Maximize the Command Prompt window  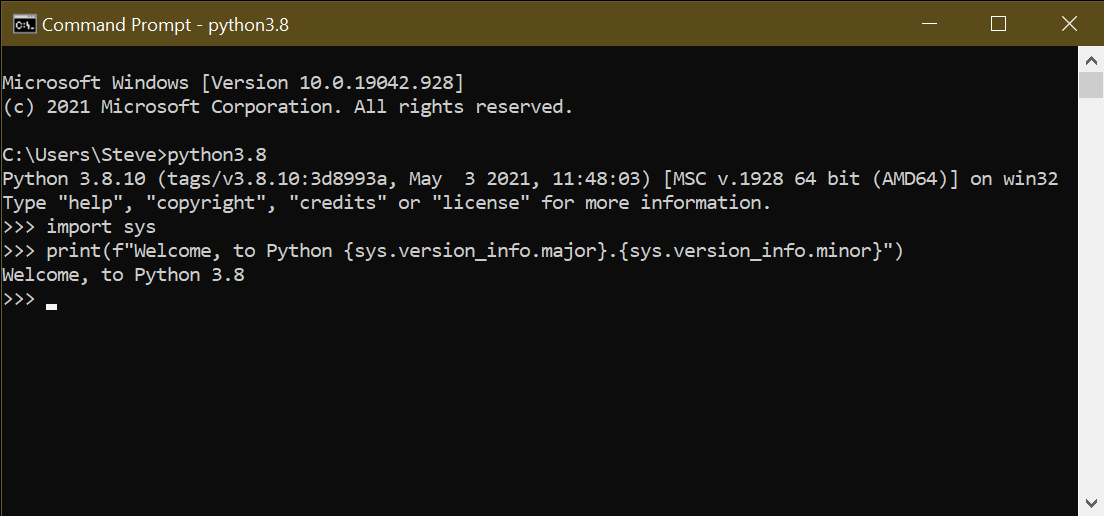[998, 24]
